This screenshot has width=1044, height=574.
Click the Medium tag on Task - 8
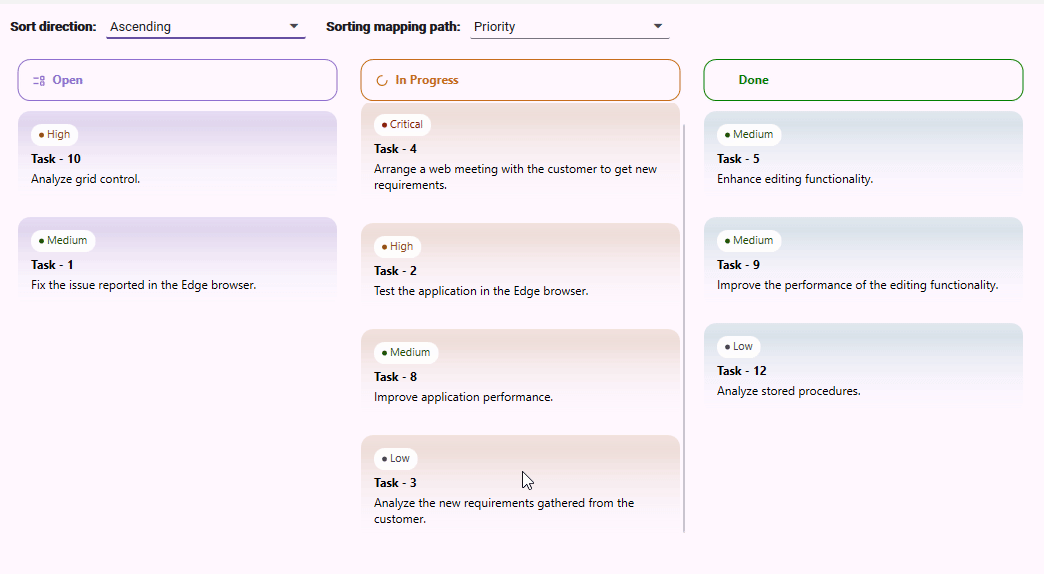pos(406,352)
